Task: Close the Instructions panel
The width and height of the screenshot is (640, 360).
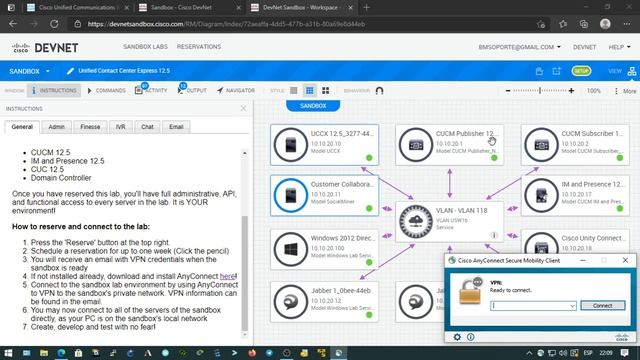Action: (243, 108)
